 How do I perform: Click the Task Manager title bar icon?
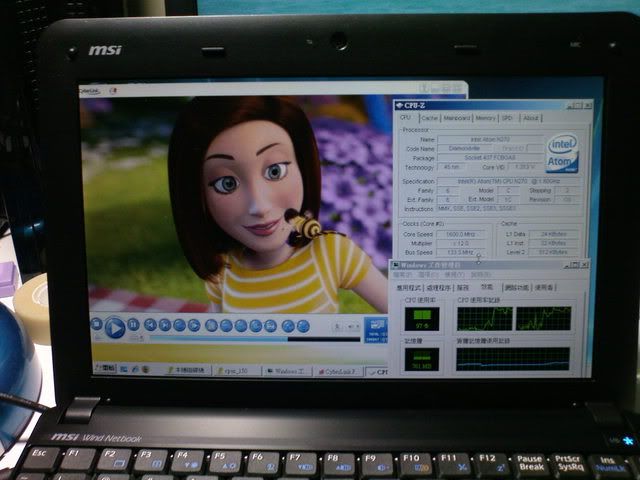[x=395, y=265]
